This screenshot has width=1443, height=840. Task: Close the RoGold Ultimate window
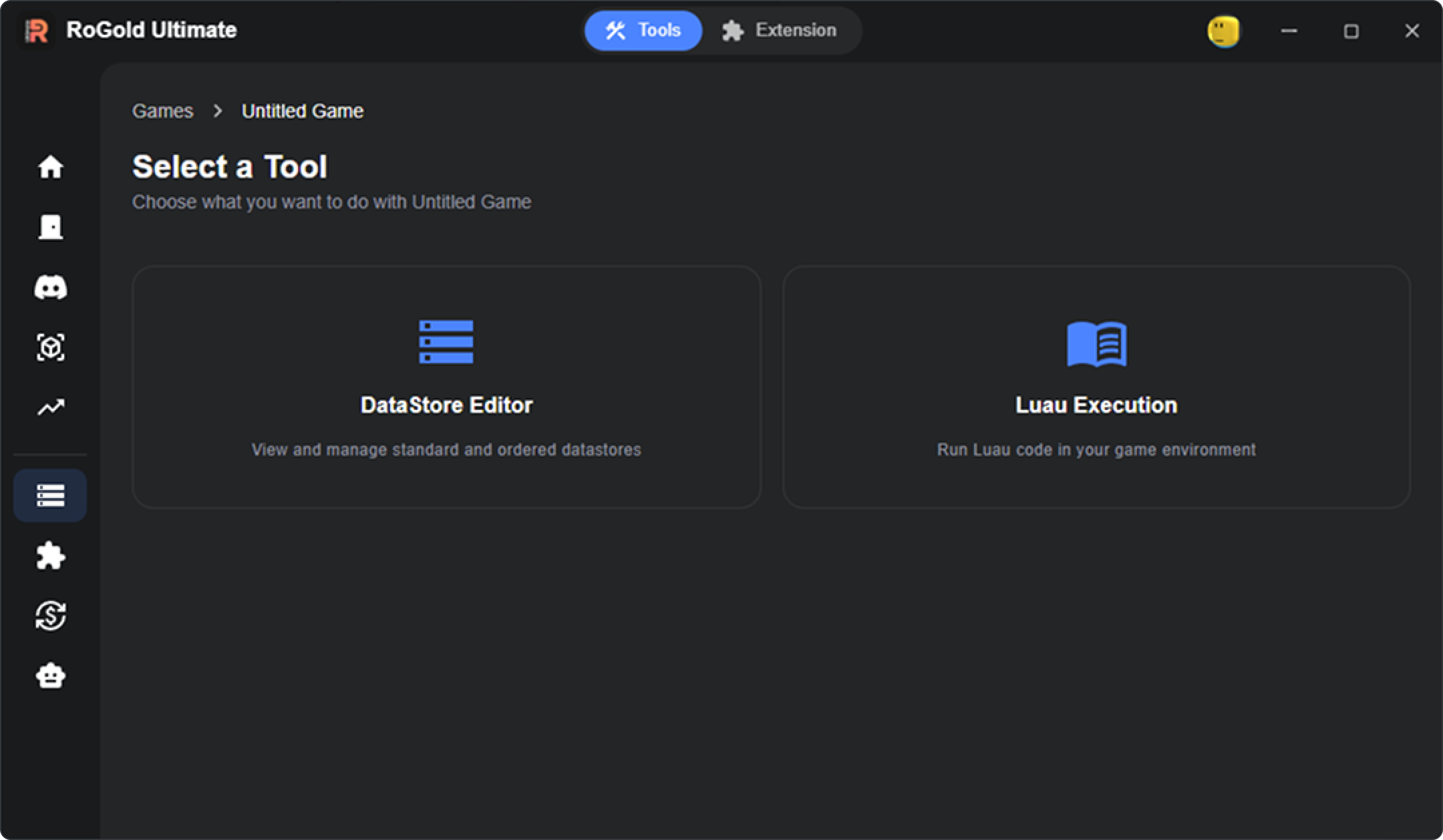pos(1412,31)
